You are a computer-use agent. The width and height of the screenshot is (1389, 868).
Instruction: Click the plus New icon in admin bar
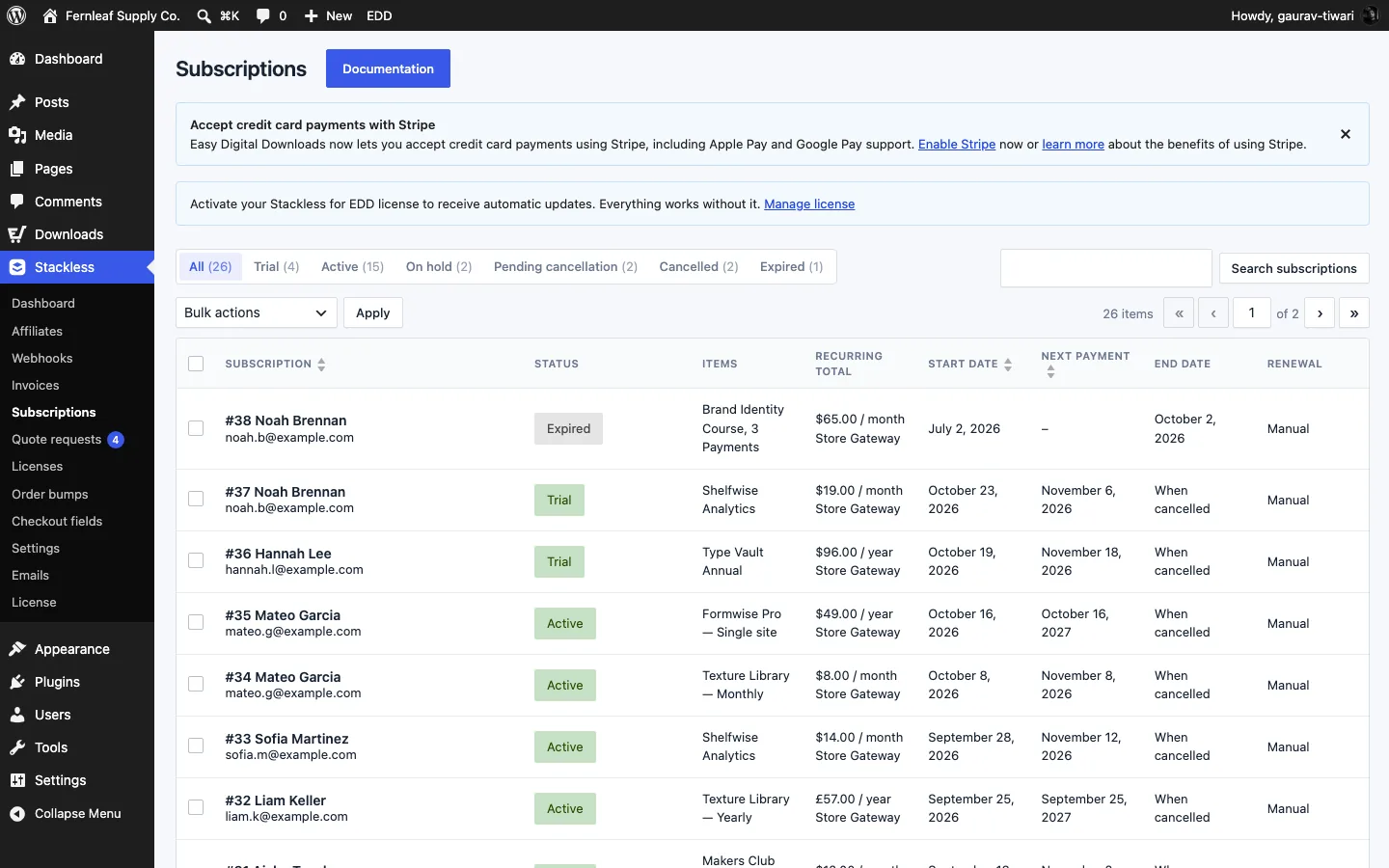click(311, 15)
